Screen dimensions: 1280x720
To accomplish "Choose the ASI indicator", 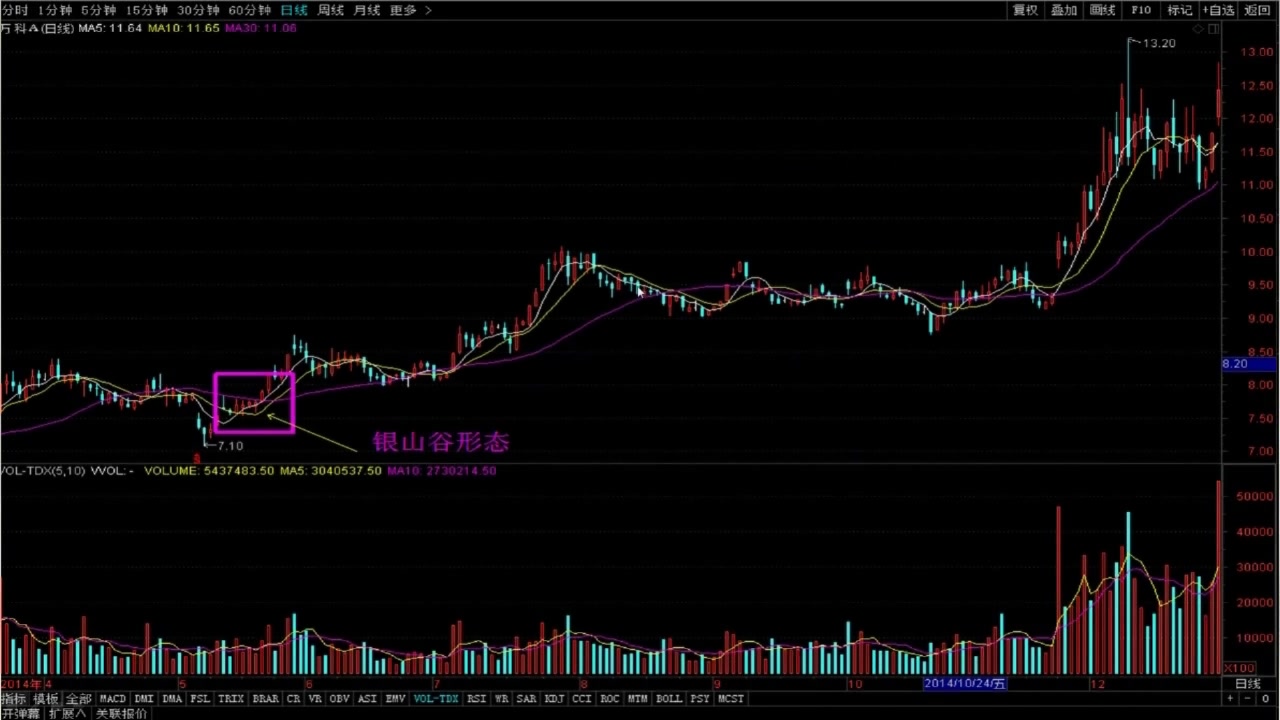I will [x=367, y=699].
